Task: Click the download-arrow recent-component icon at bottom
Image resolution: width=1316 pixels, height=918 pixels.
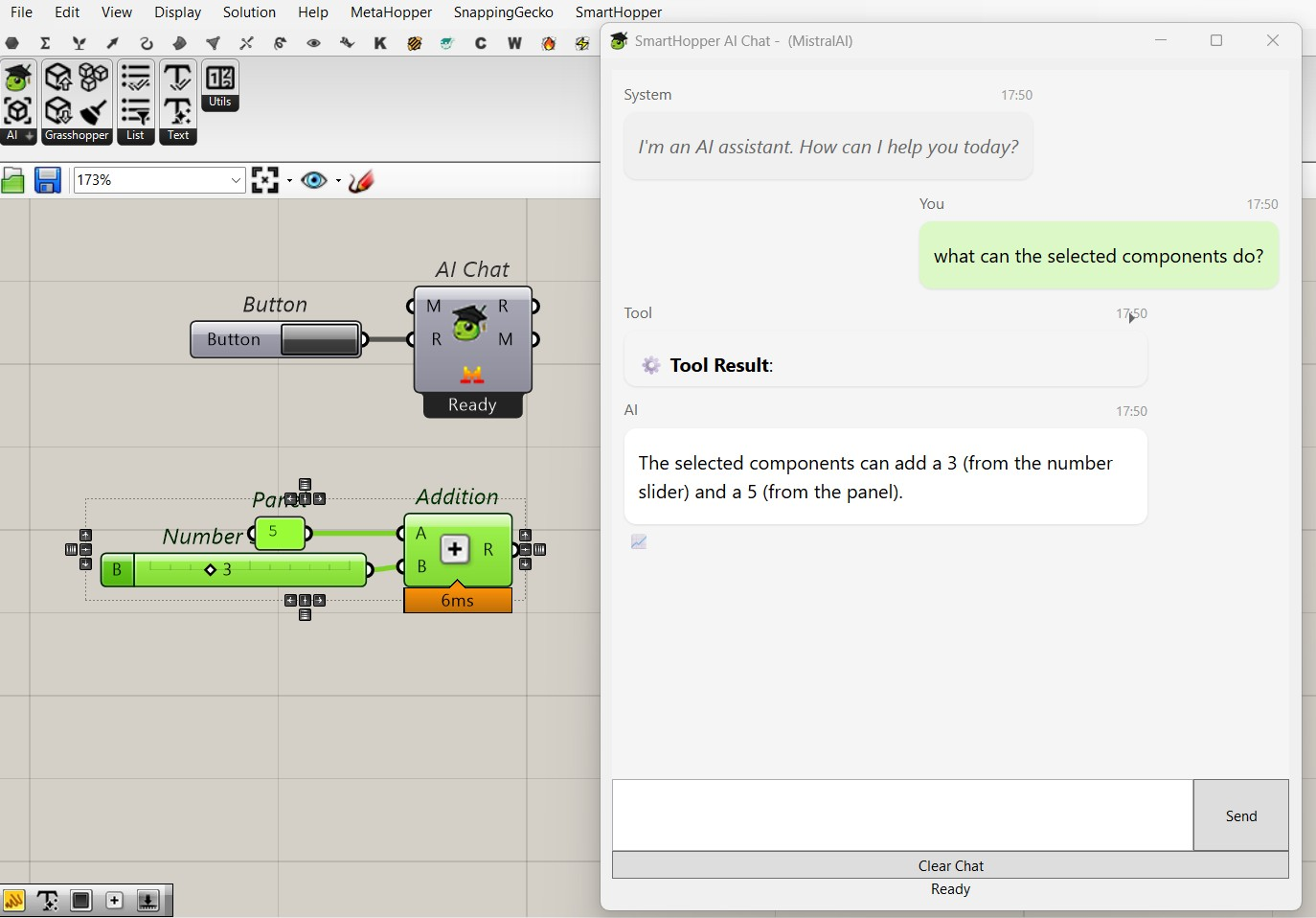Action: (148, 901)
